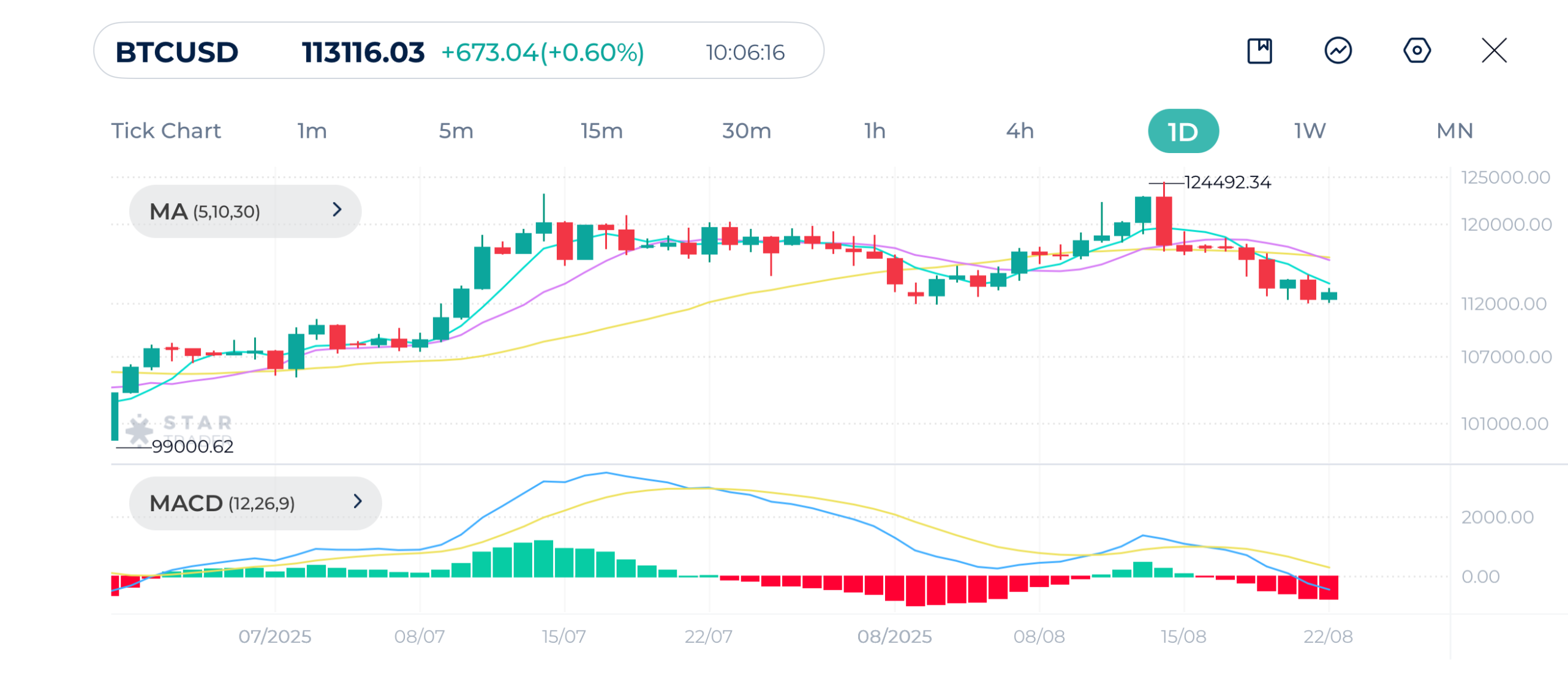Close the chart with X icon
Screen dimensions: 1568x690
point(1494,51)
